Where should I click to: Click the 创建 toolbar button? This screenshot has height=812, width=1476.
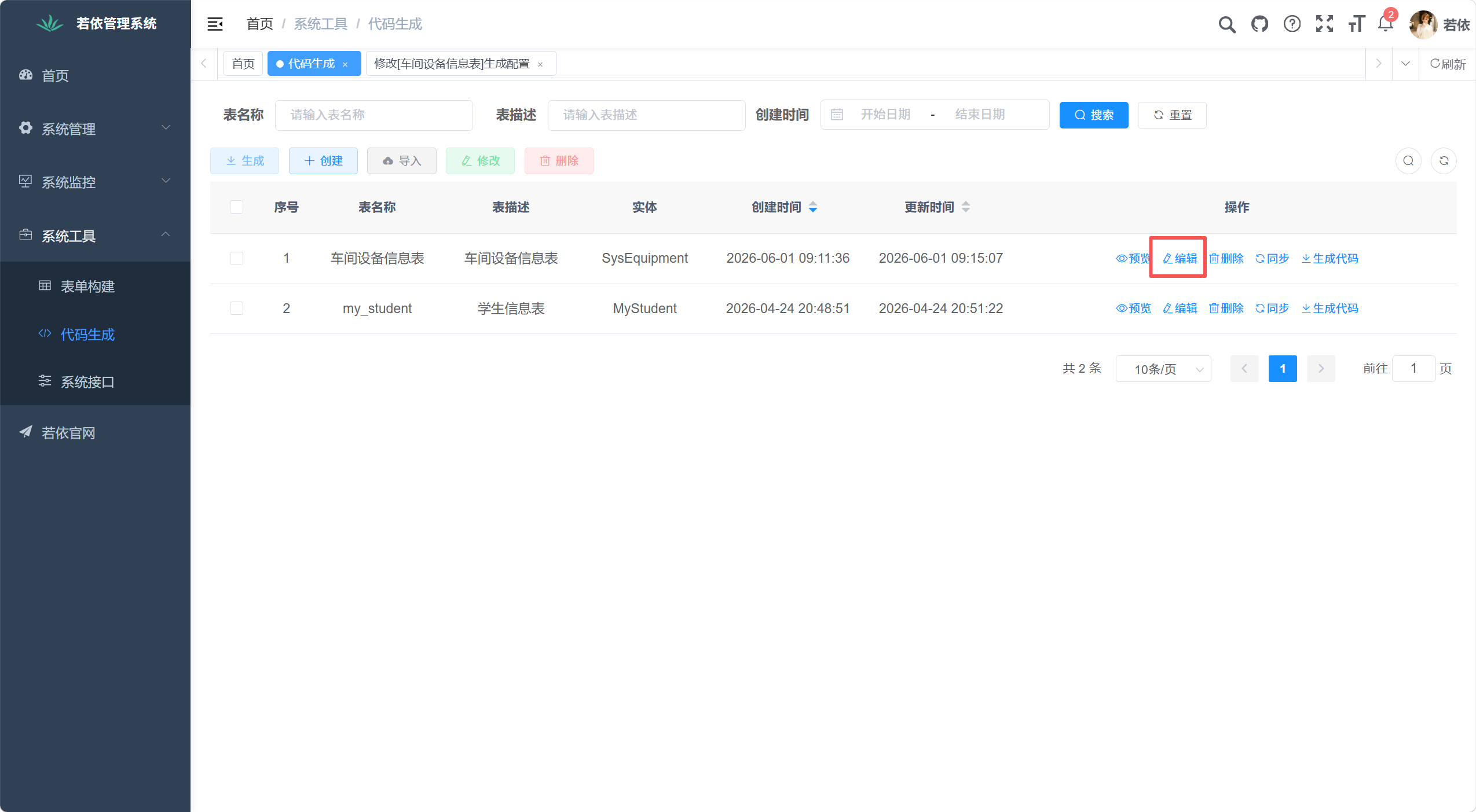(323, 161)
